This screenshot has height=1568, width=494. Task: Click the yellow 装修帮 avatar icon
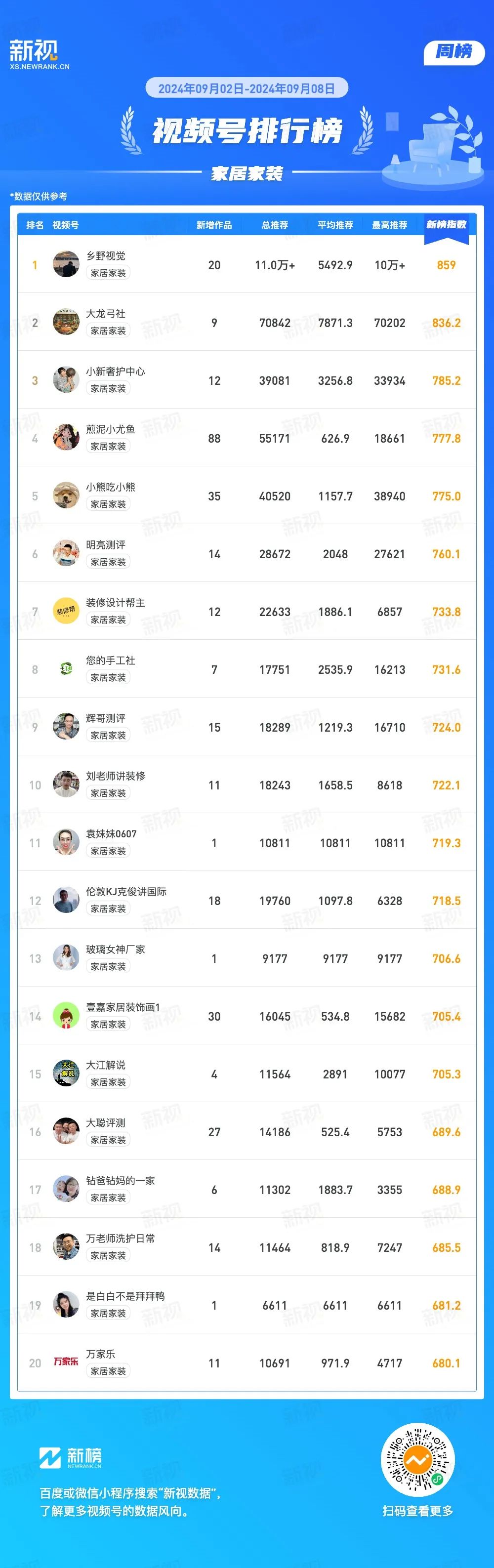pos(66,611)
